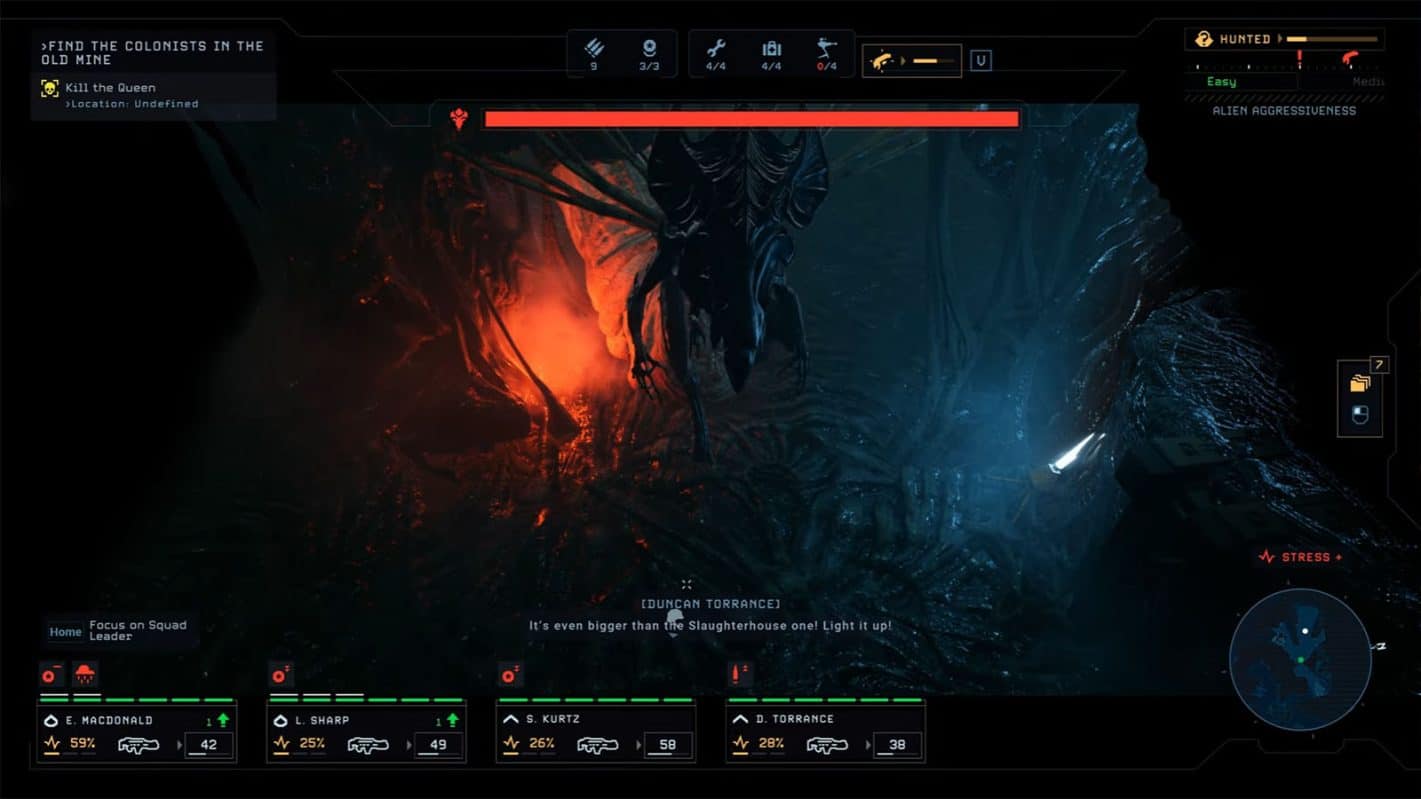Open the datapad files icon marked 7

[x=1360, y=383]
